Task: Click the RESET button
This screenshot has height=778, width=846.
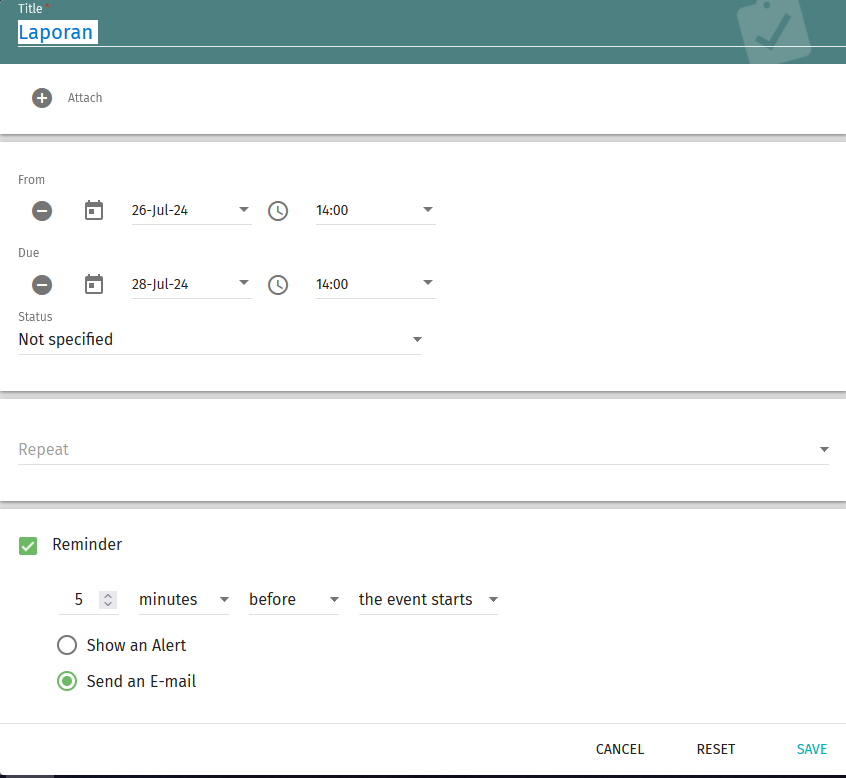Action: tap(716, 749)
